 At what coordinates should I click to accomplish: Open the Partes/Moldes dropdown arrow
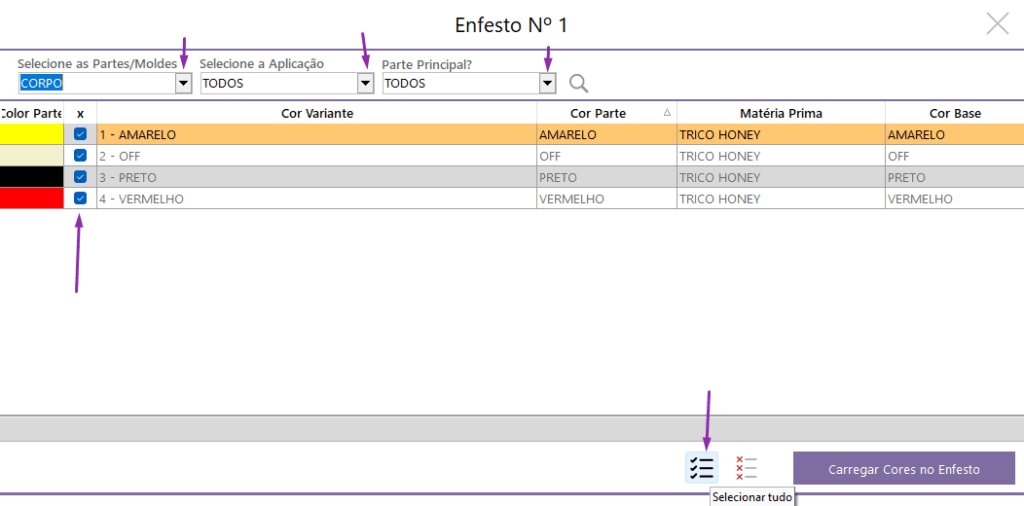(183, 84)
